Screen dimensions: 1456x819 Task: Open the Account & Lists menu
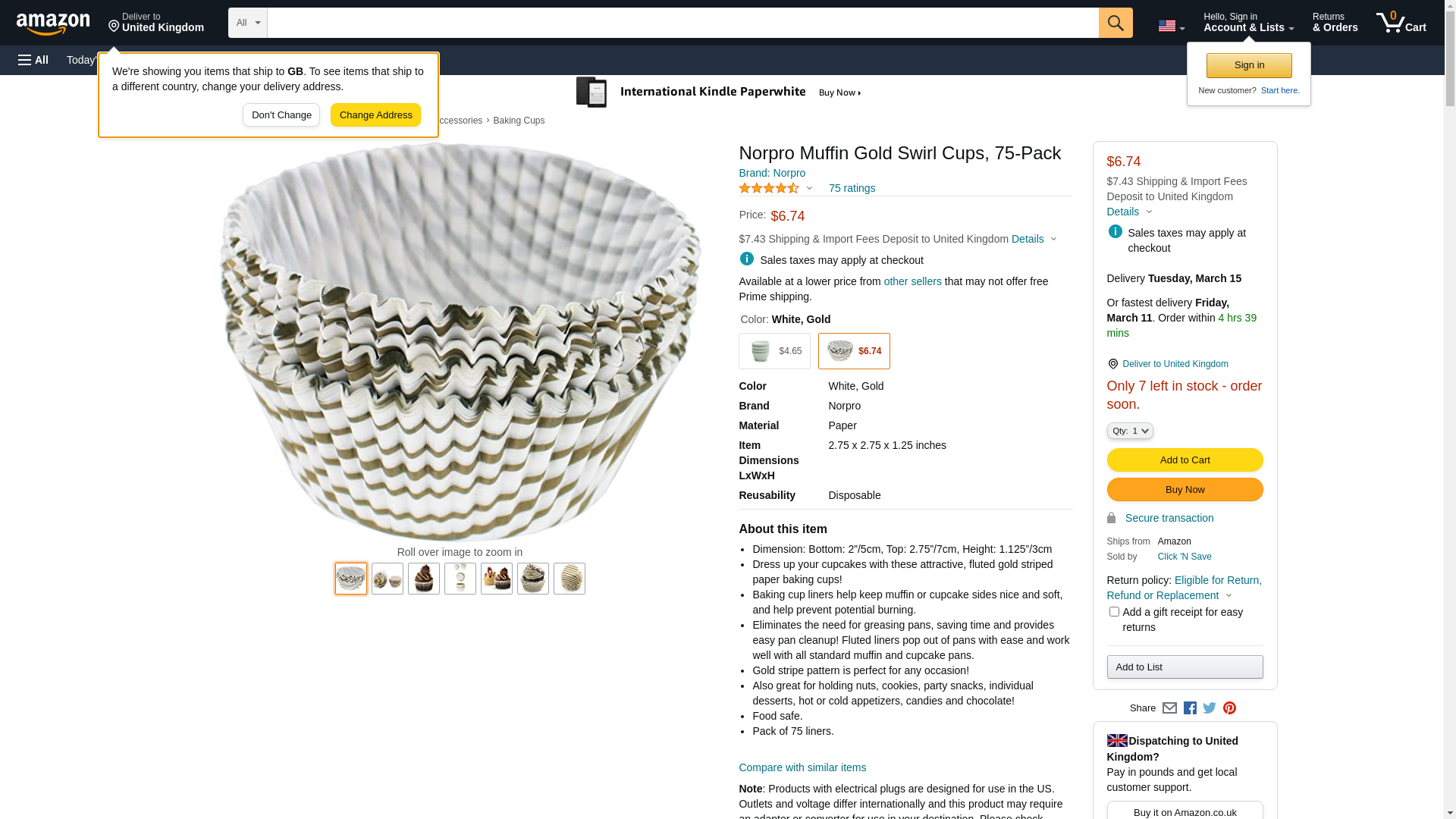[1248, 23]
